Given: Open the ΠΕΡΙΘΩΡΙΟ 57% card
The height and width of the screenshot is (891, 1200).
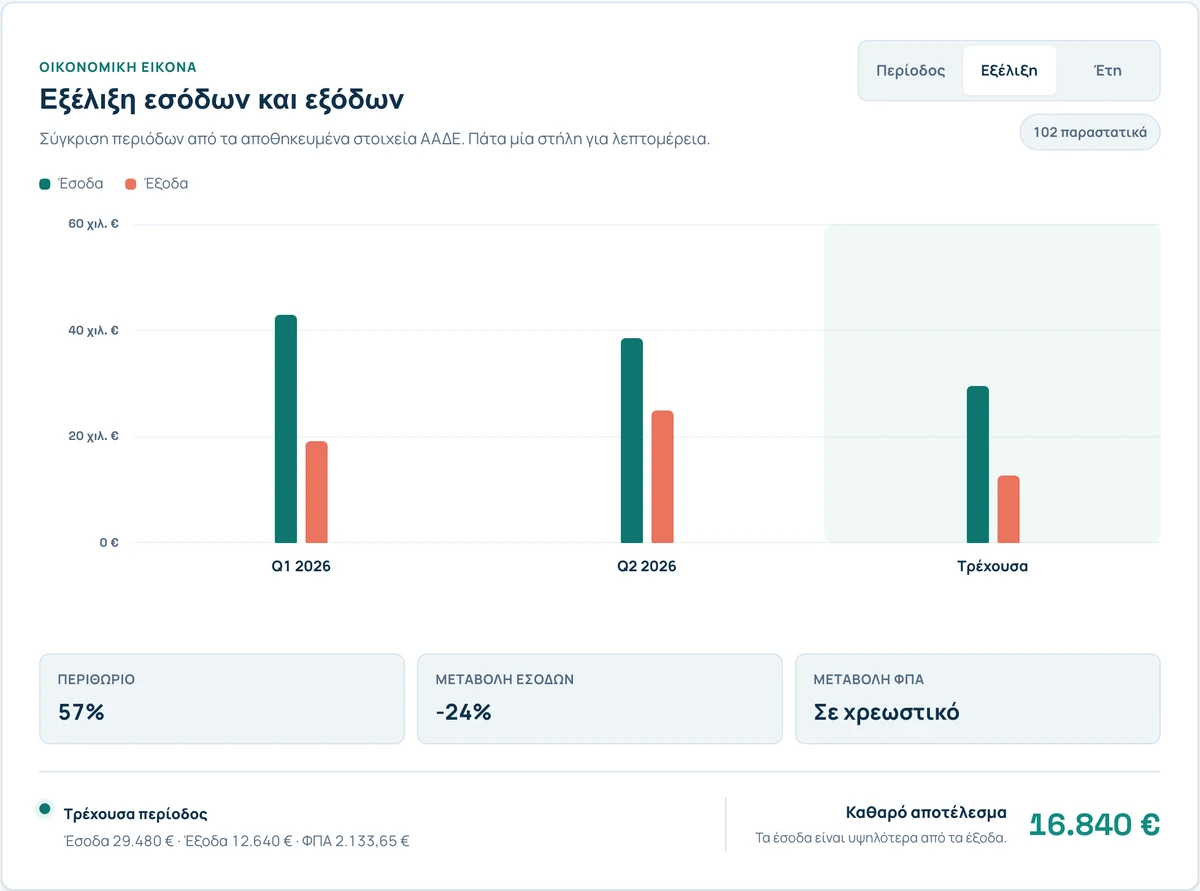Looking at the screenshot, I should tap(222, 699).
